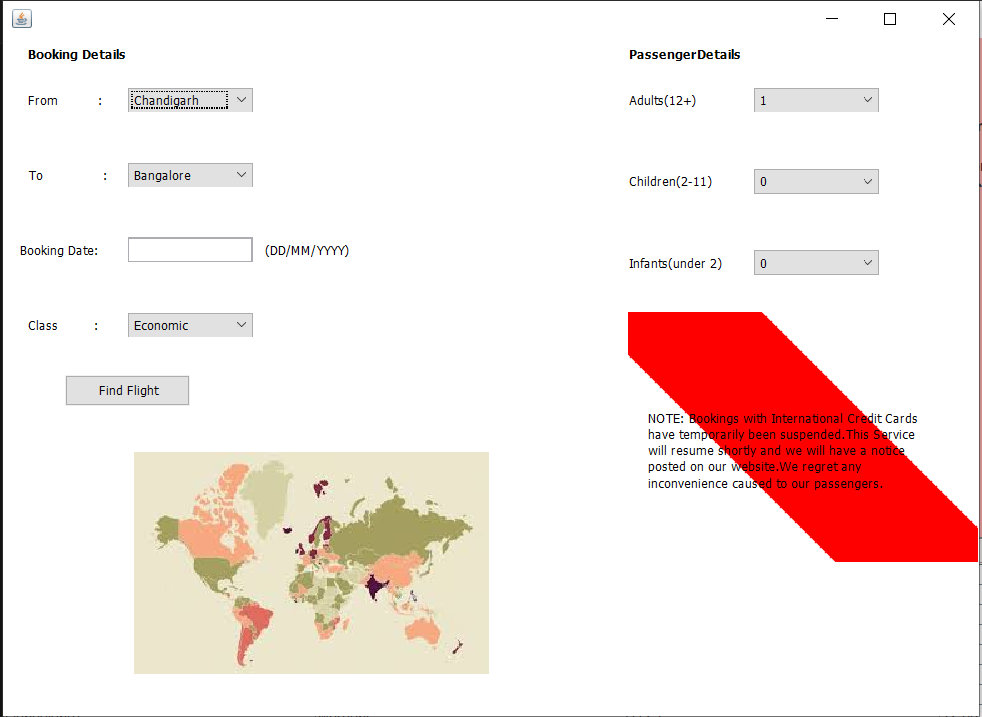Viewport: 982px width, 717px height.
Task: Expand the Children(2-11) count dropdown
Action: (x=810, y=181)
